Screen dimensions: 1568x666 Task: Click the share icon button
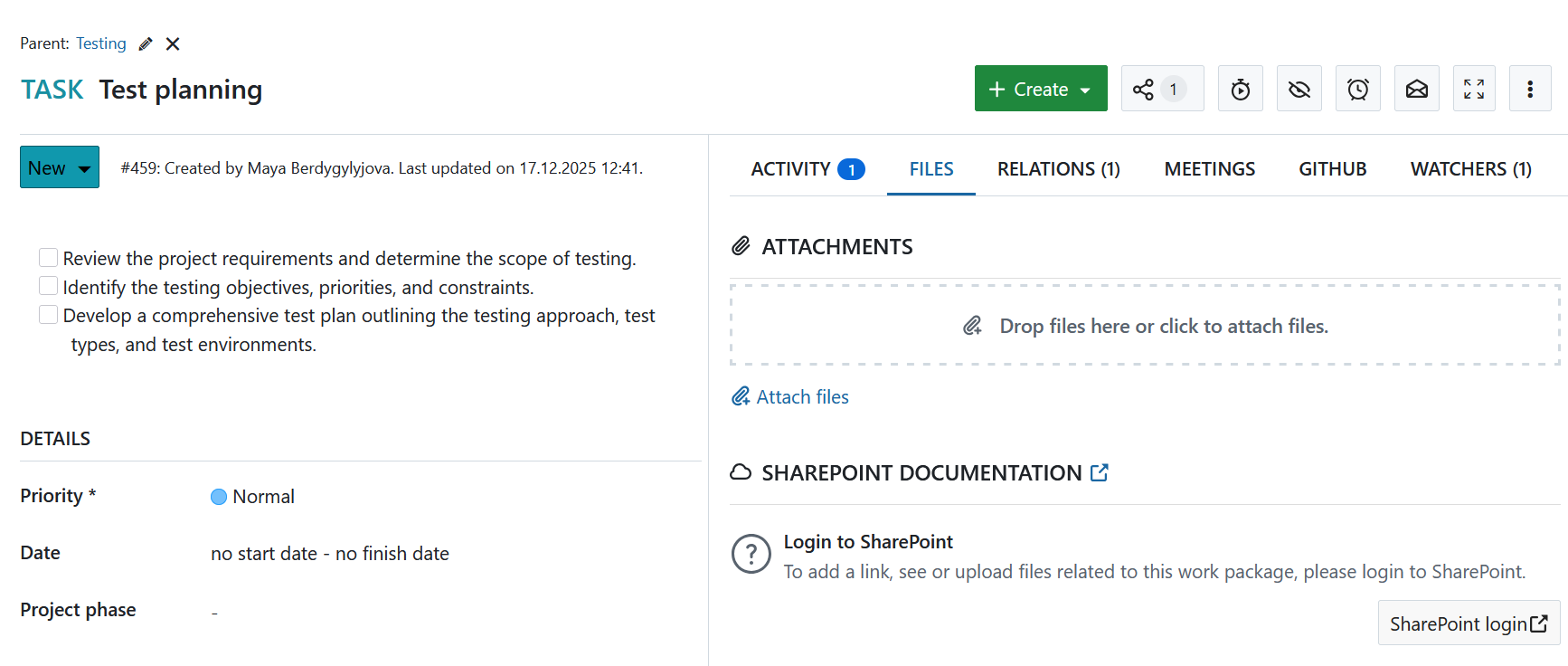(1162, 89)
